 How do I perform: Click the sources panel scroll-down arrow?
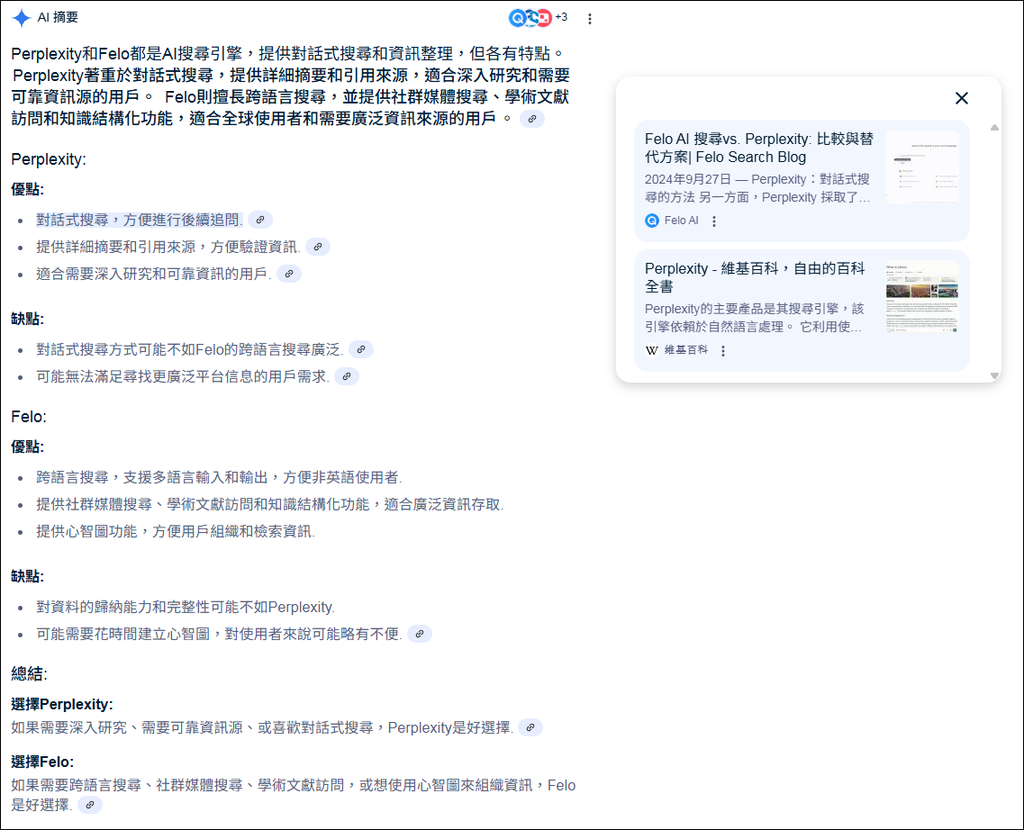pyautogui.click(x=995, y=375)
